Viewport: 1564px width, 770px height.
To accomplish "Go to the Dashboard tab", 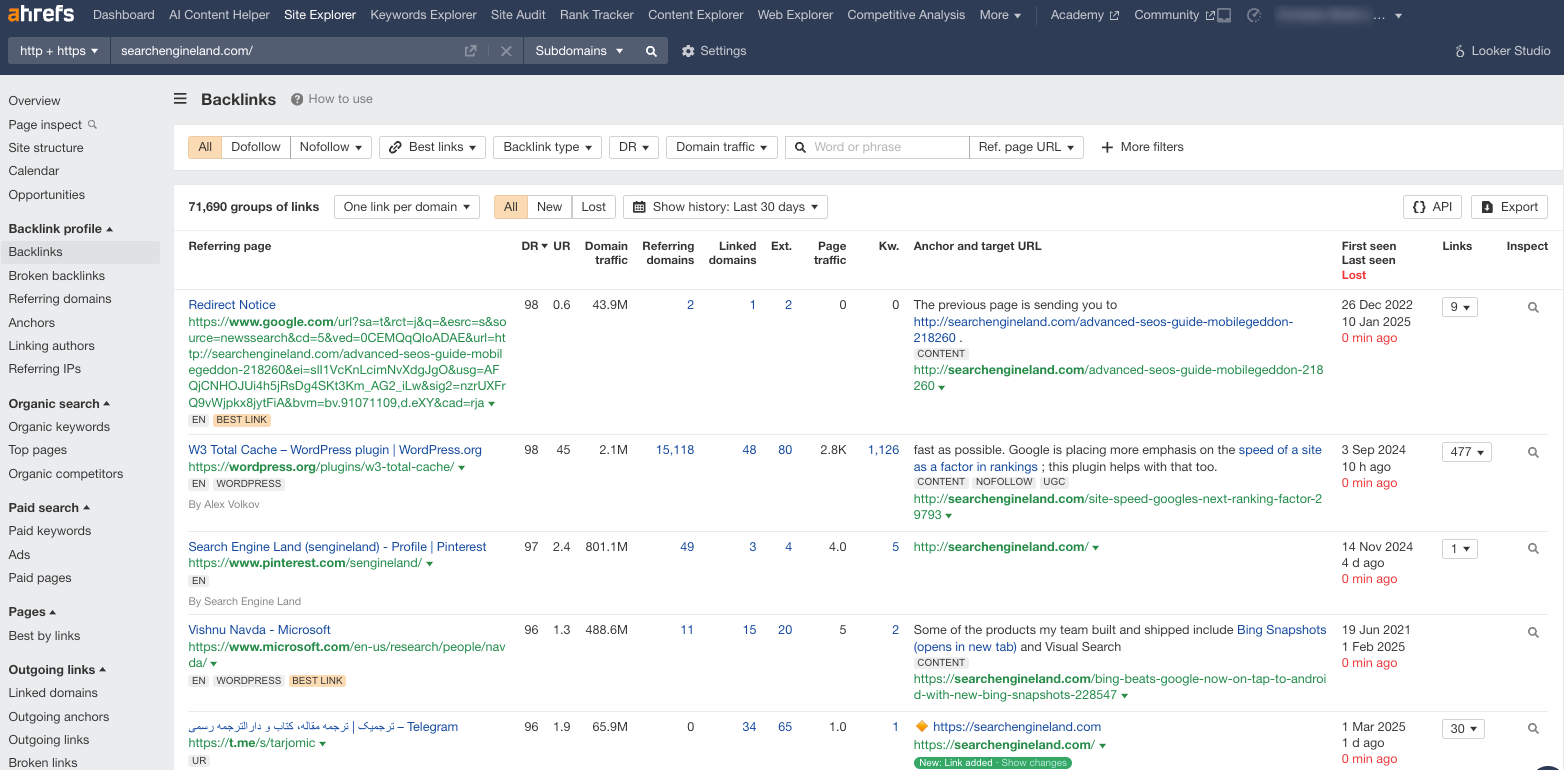I will point(123,15).
